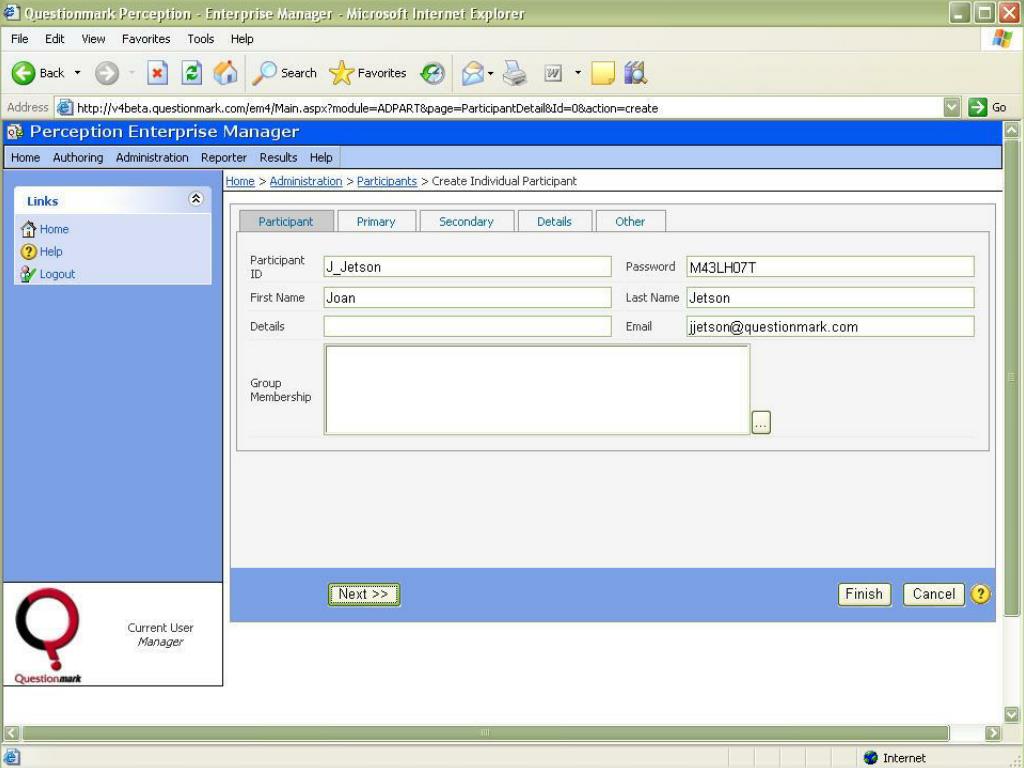Click the Print icon

point(515,73)
